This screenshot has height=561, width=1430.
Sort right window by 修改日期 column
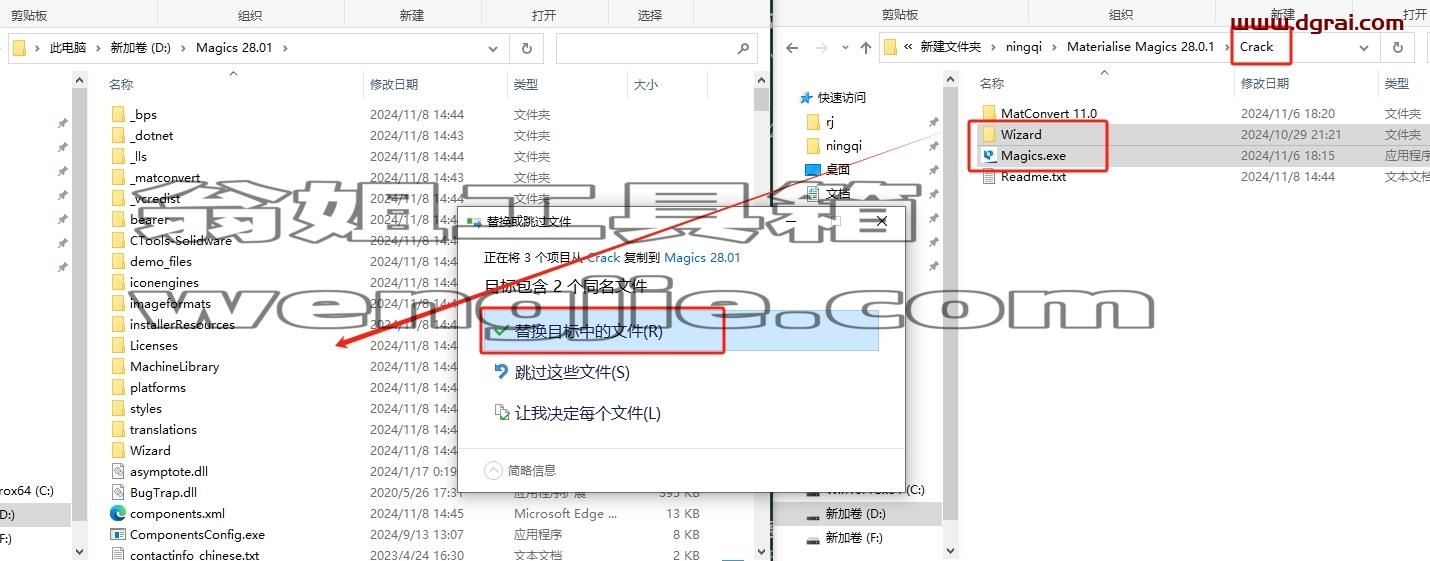tap(1264, 84)
